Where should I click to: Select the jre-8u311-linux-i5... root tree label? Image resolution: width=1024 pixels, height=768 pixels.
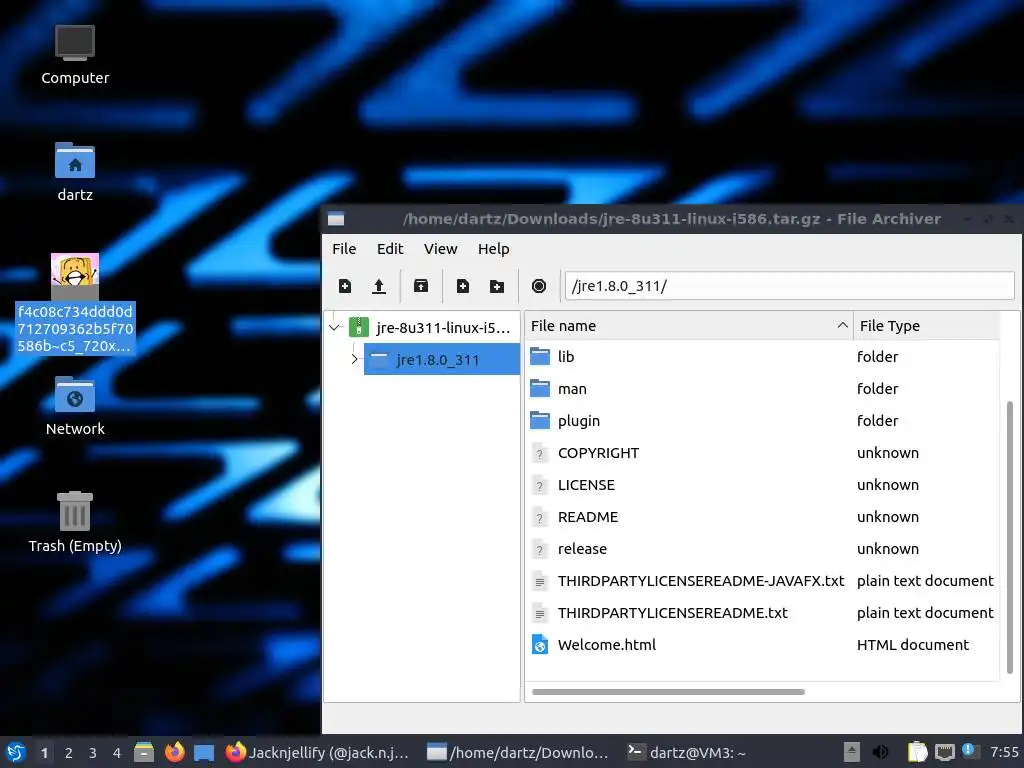click(443, 328)
